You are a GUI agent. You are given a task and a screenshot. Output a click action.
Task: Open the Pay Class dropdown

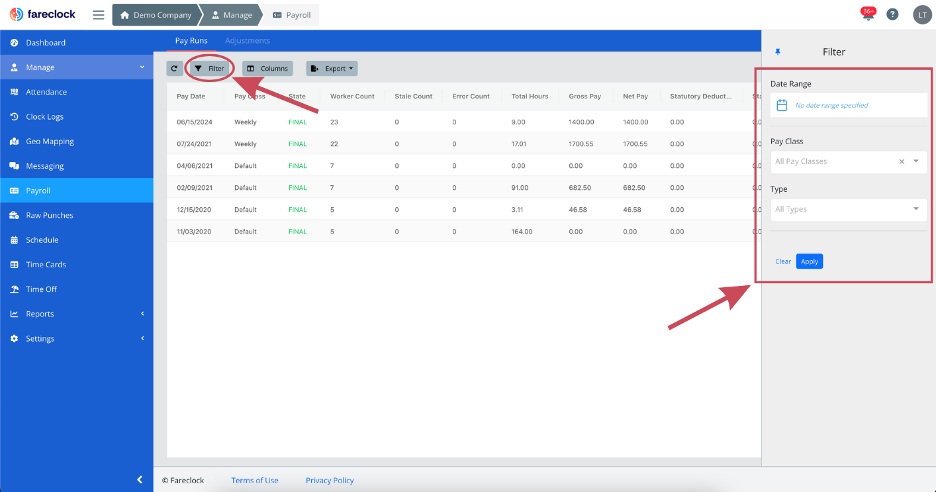848,161
